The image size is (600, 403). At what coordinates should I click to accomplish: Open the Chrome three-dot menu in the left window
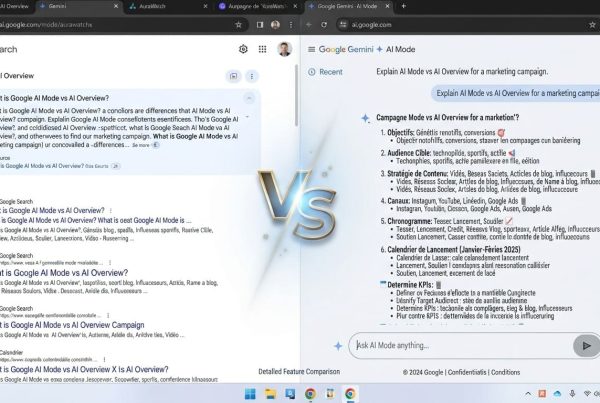click(x=291, y=25)
